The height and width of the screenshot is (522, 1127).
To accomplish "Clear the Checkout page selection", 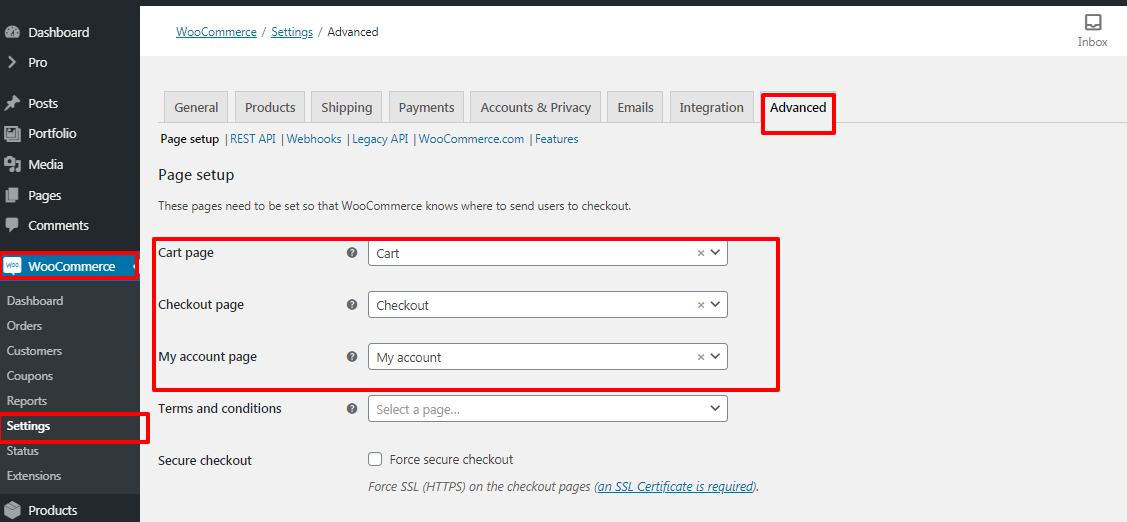I will (x=701, y=305).
